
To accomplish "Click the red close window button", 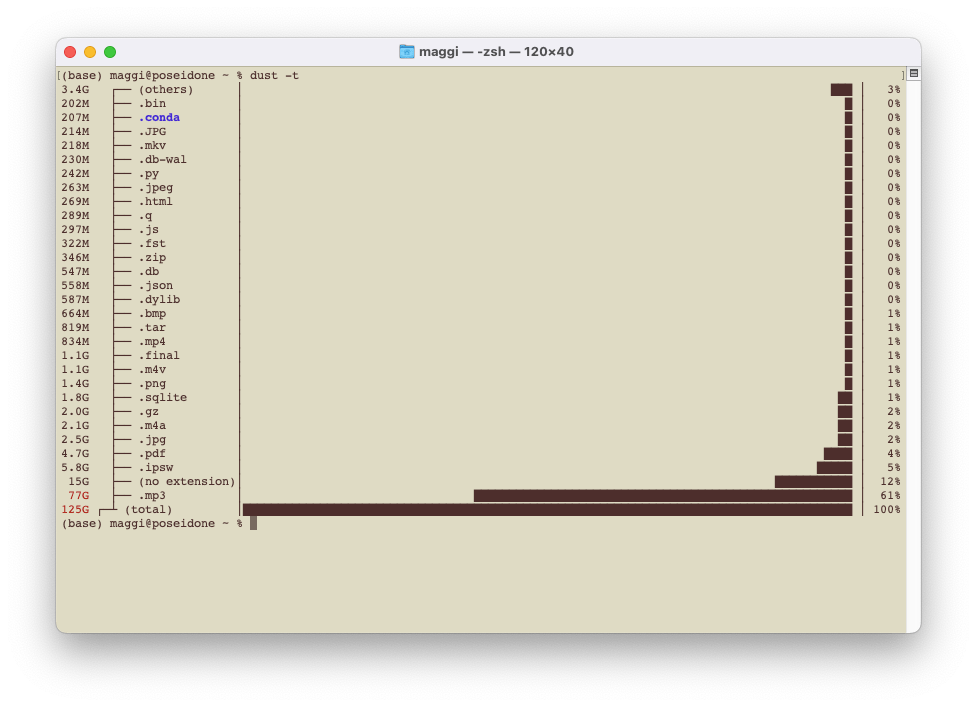I will [x=70, y=52].
